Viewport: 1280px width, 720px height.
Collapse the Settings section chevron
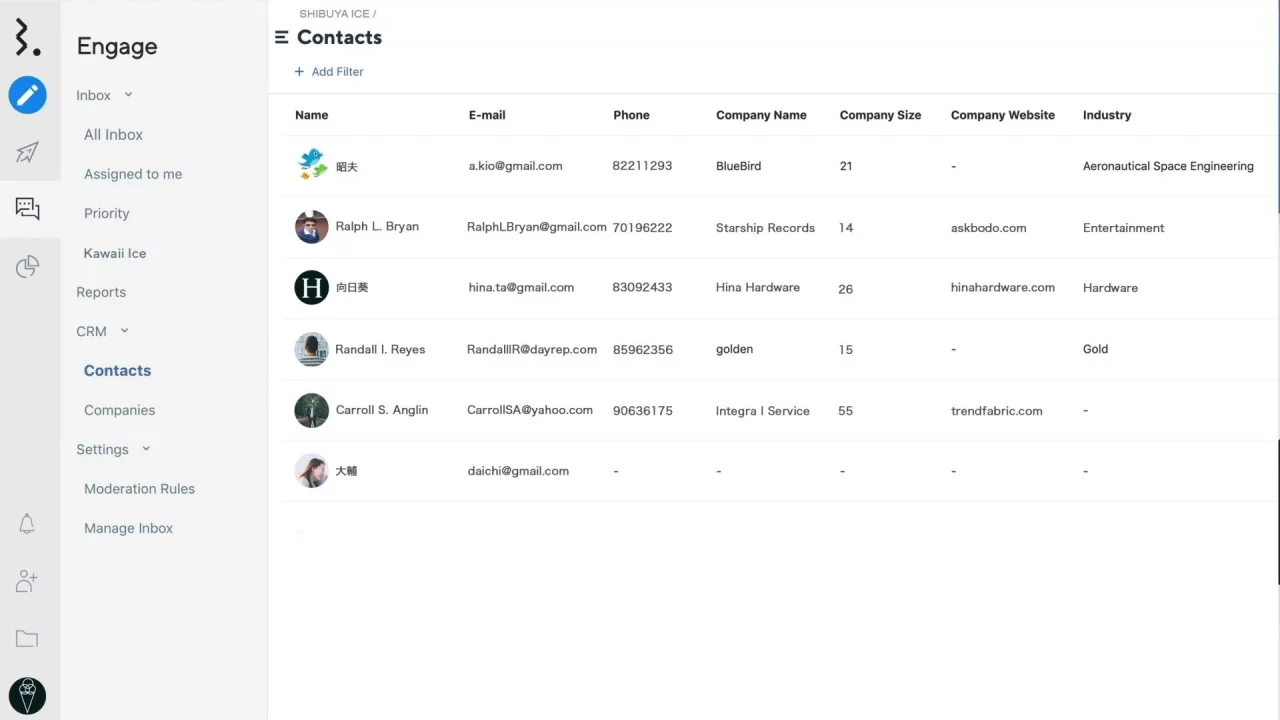tap(146, 449)
